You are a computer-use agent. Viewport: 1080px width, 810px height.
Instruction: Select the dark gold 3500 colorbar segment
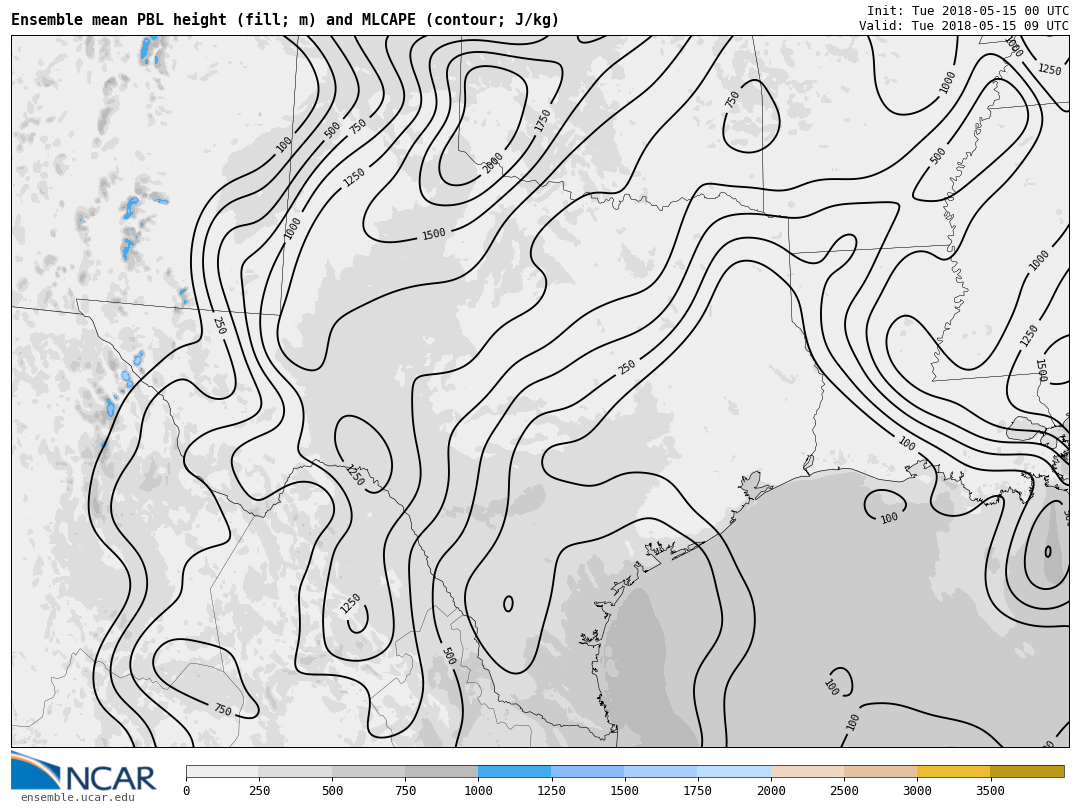click(x=1027, y=772)
